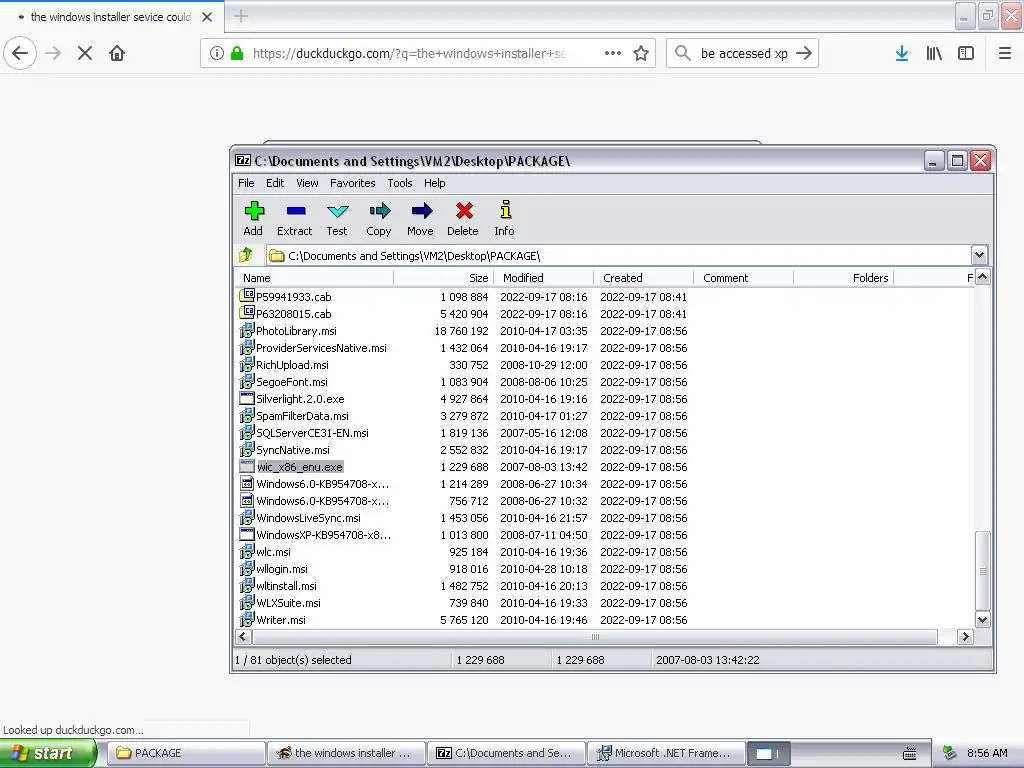Click horizontal scroll left arrow
Screen dimensions: 1024x768
(x=243, y=637)
